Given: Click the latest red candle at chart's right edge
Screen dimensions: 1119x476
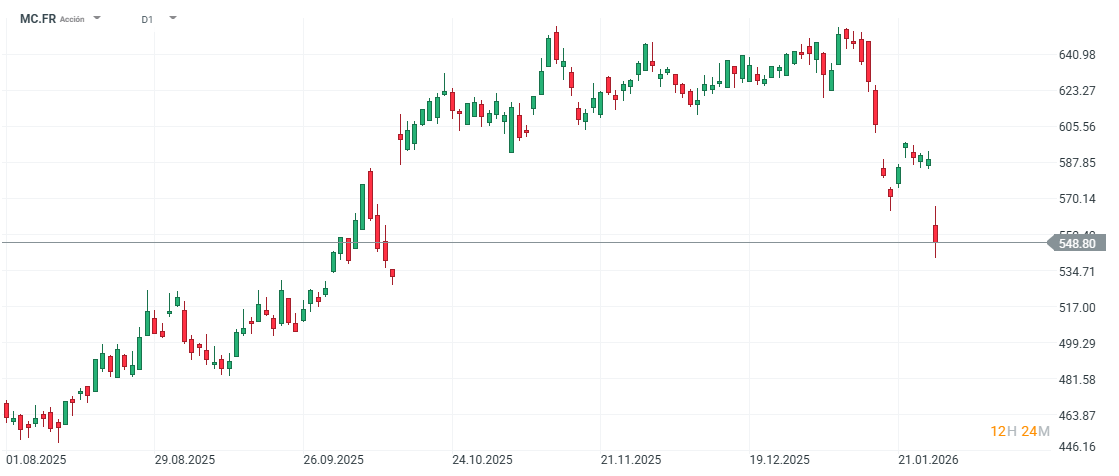Looking at the screenshot, I should click(936, 233).
